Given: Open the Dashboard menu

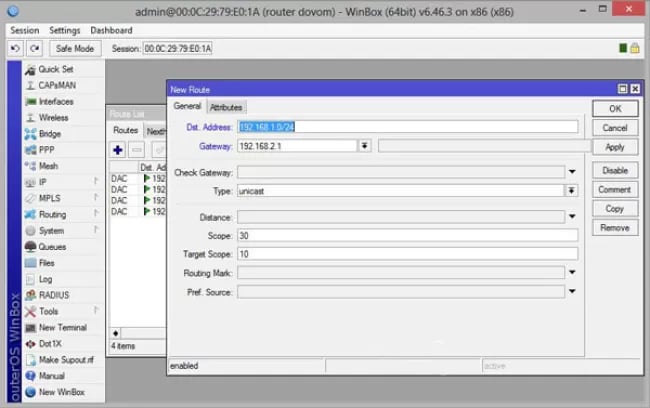Looking at the screenshot, I should pos(111,30).
